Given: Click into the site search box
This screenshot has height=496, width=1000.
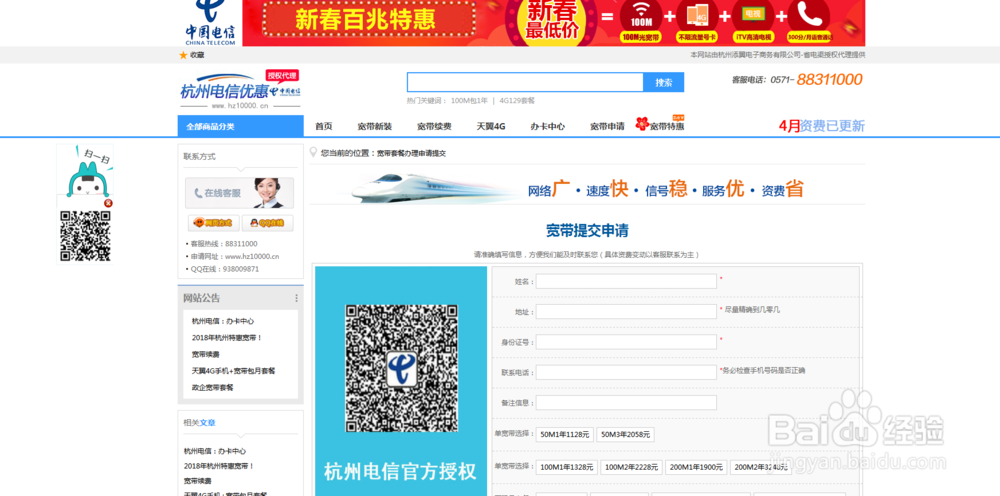Looking at the screenshot, I should click(525, 82).
